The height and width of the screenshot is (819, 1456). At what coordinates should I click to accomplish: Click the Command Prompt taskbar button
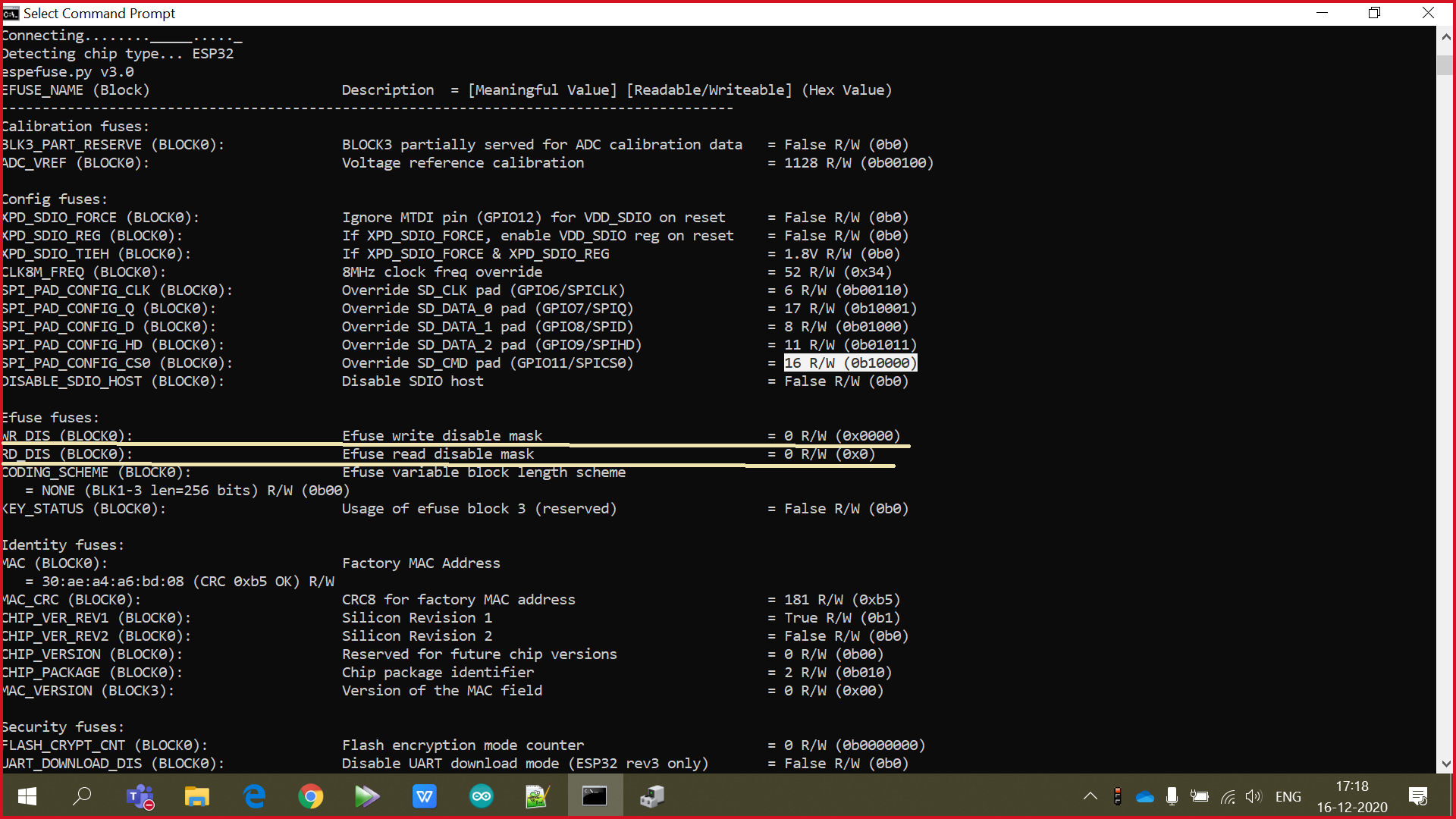coord(595,796)
